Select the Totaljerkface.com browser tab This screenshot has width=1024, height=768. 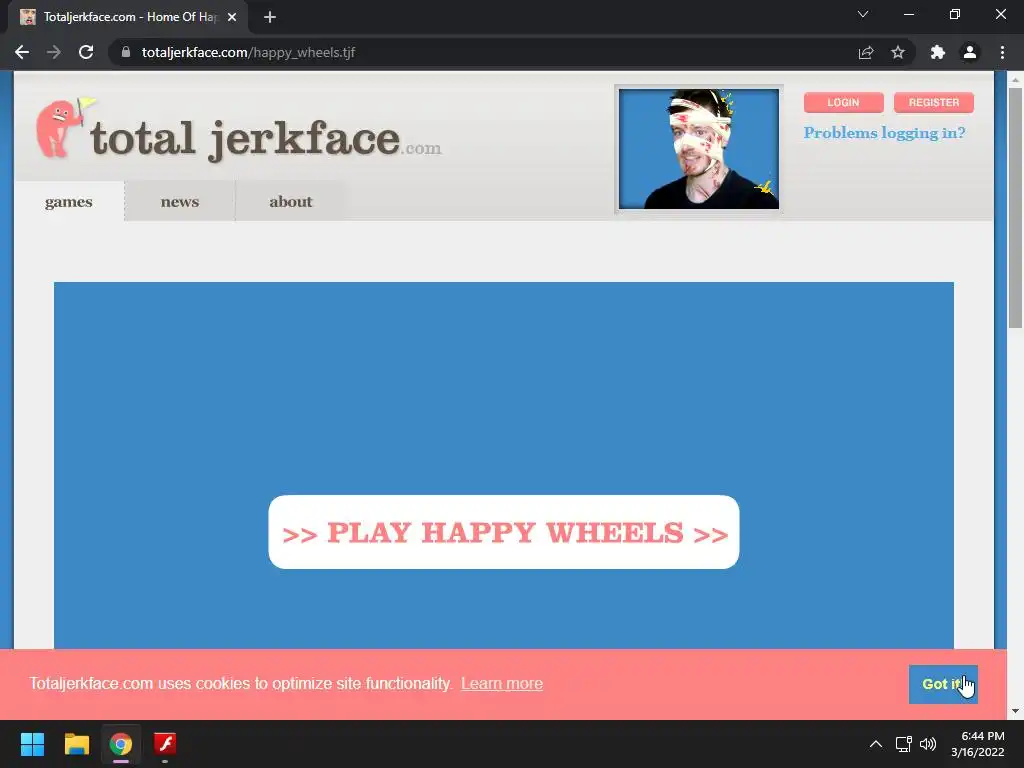click(x=129, y=17)
